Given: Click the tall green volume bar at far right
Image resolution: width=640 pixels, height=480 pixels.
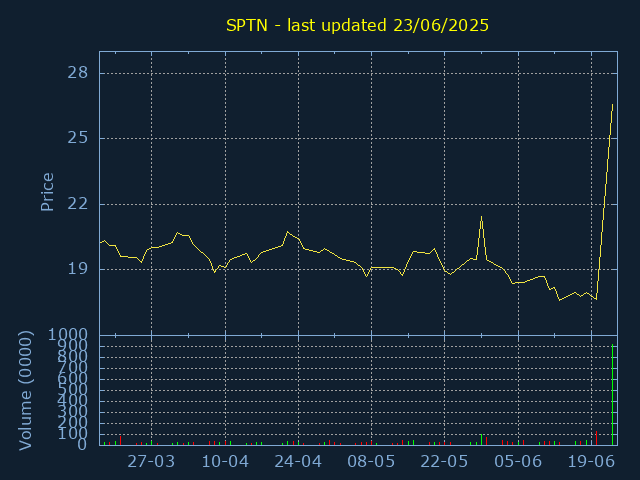Looking at the screenshot, I should pos(613,395).
